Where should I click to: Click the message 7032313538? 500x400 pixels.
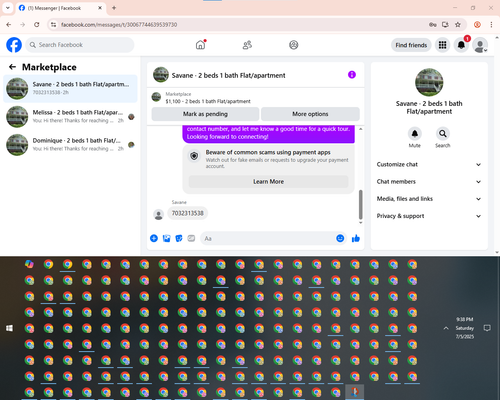coord(187,213)
